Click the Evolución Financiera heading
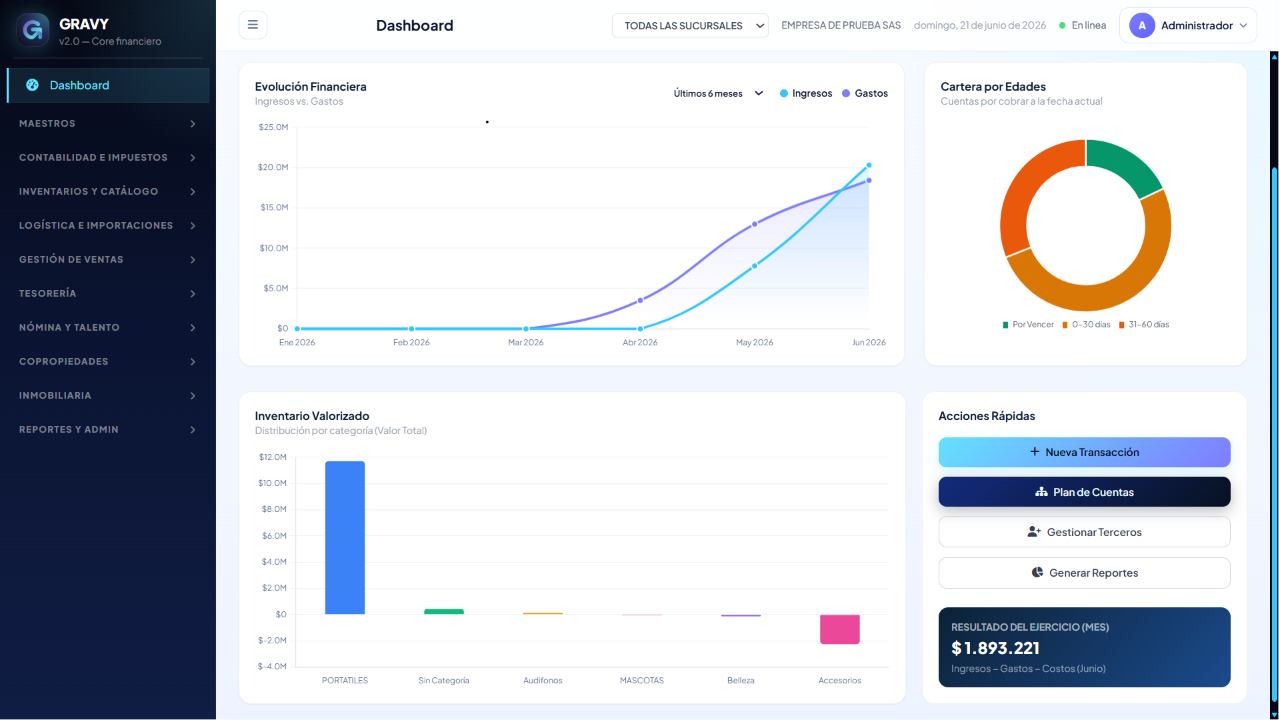Viewport: 1279px width, 720px height. point(311,86)
